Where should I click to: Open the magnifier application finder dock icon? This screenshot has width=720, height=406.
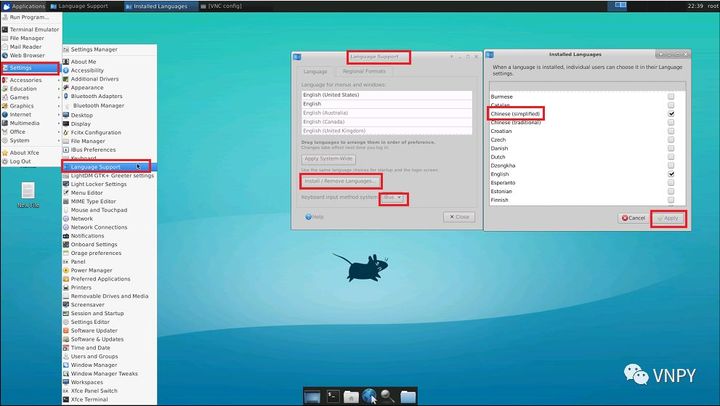pyautogui.click(x=388, y=396)
